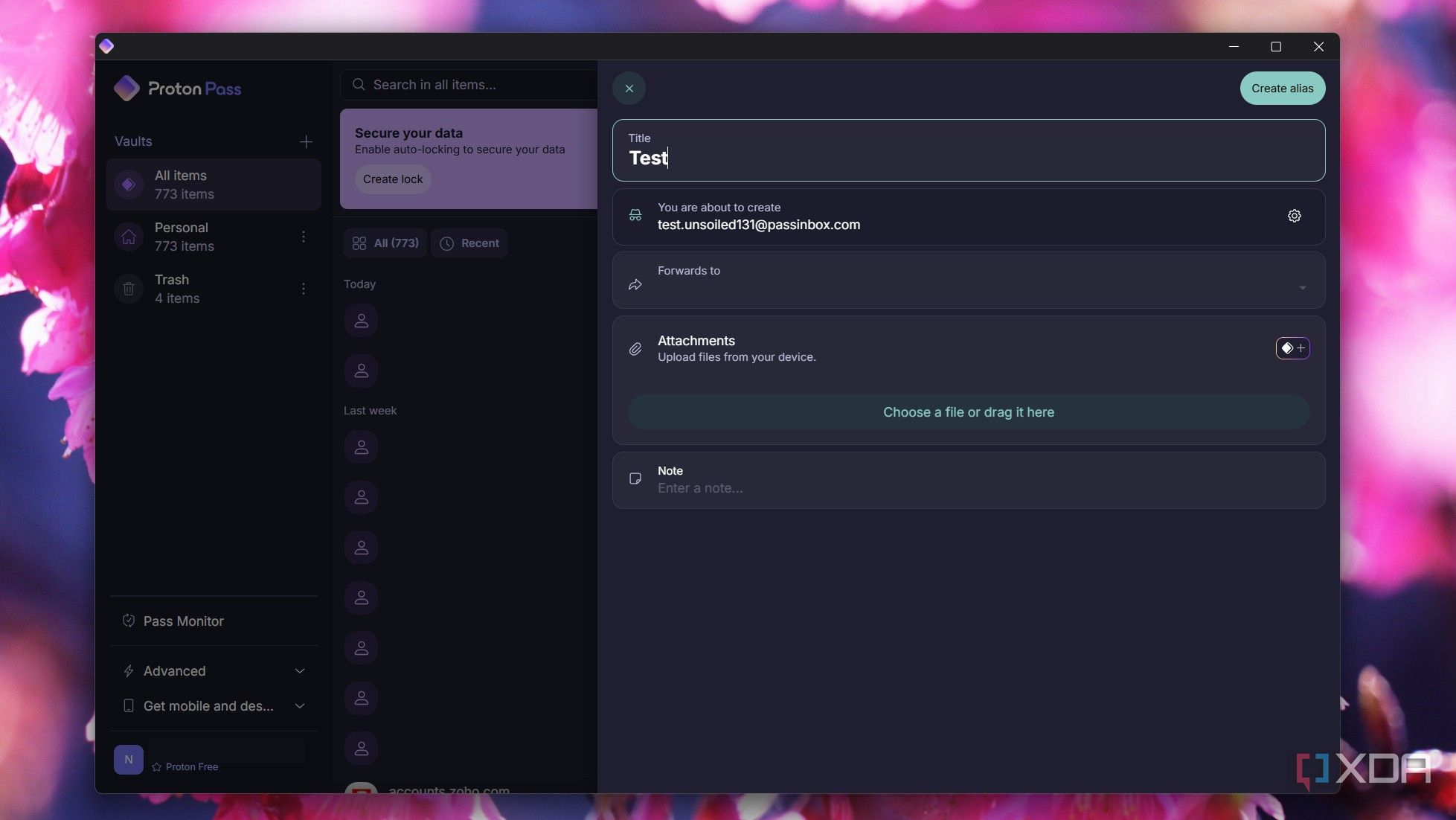Select the All items vault

tap(214, 185)
